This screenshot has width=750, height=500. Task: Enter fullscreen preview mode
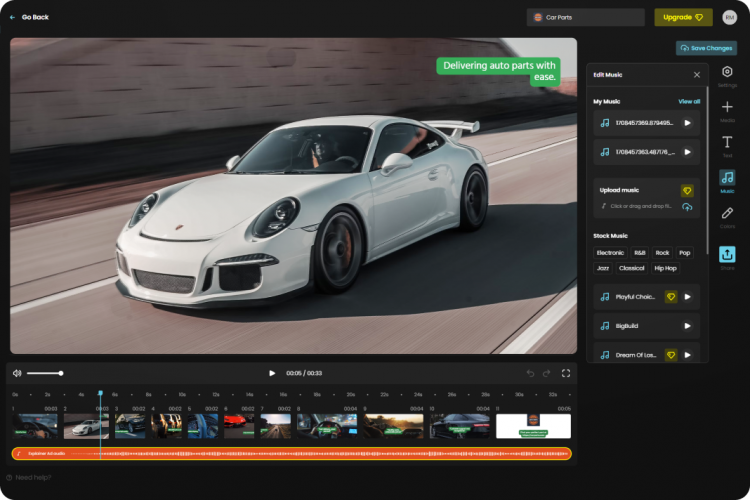tap(566, 373)
